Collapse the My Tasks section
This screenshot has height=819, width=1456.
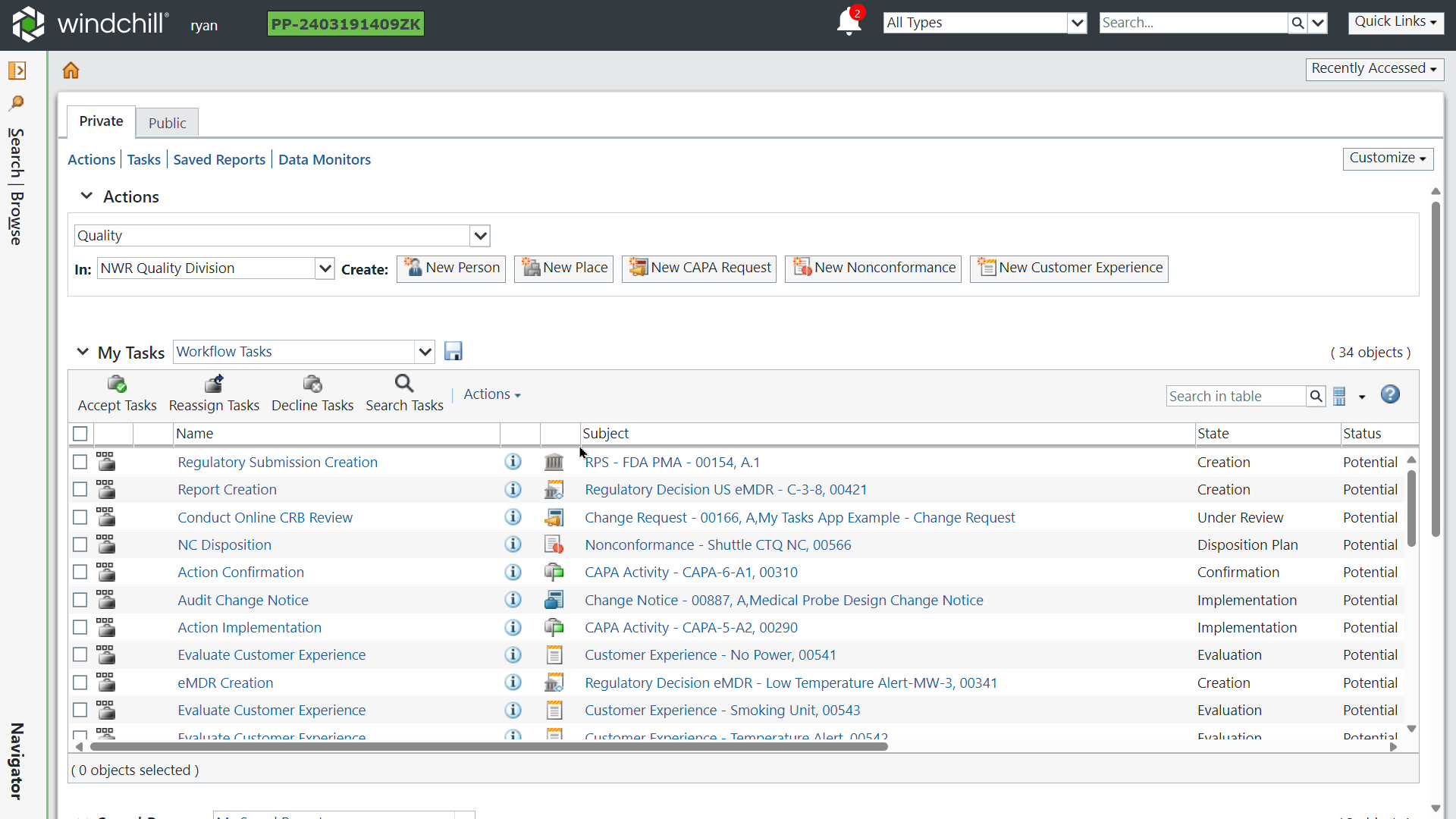click(83, 352)
